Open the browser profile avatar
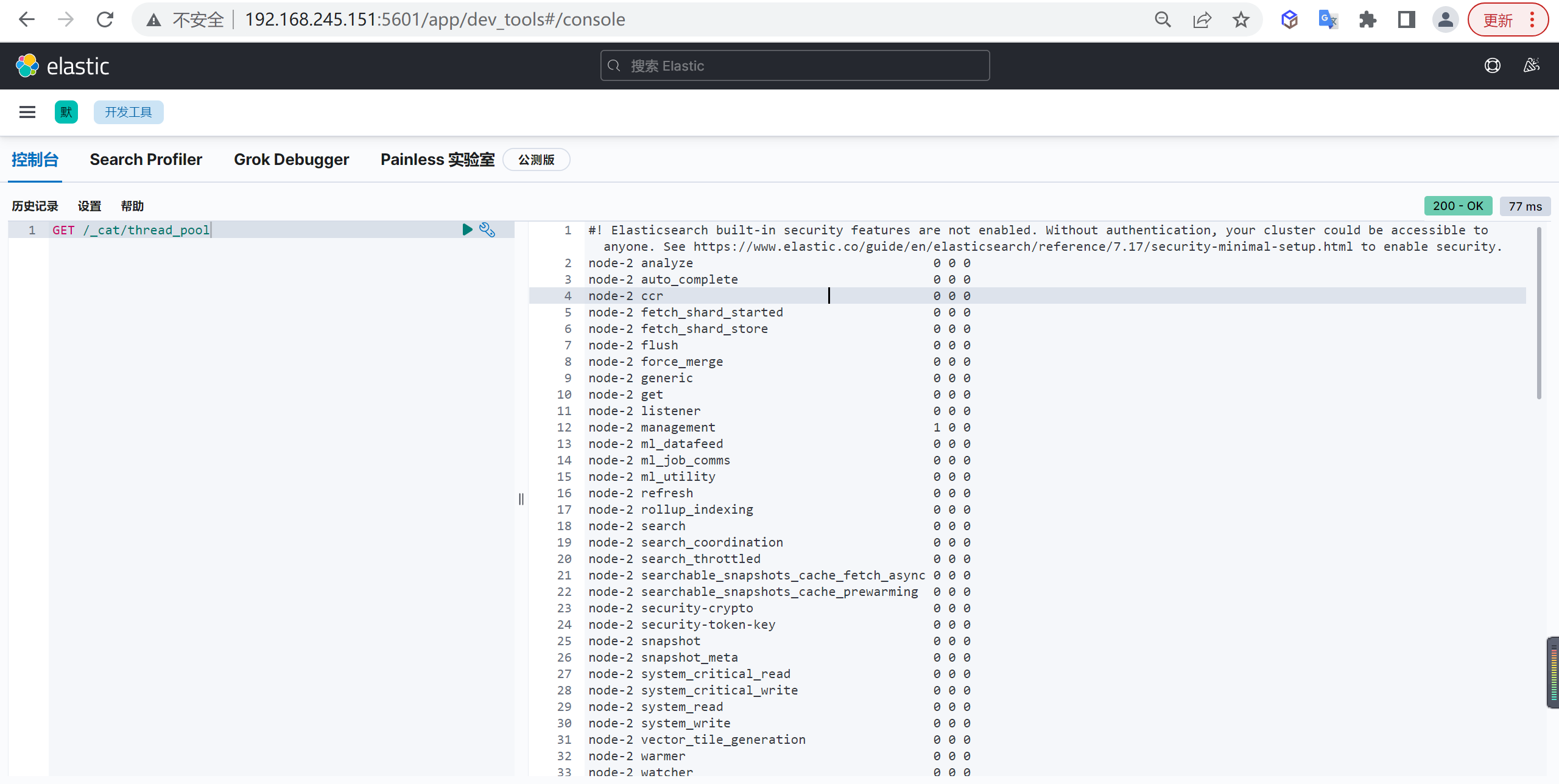The width and height of the screenshot is (1559, 784). pyautogui.click(x=1445, y=19)
